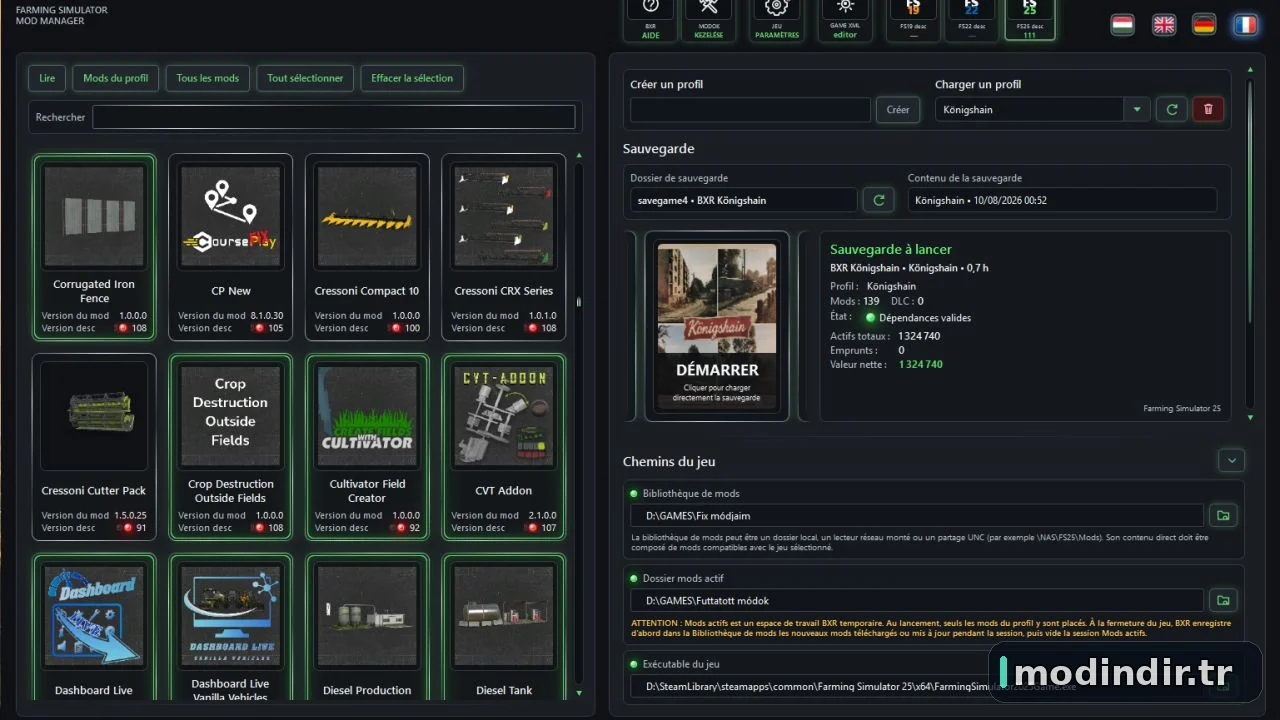Select Dashboard Live Vanilla Vehicles mod card
The width and height of the screenshot is (1280, 720).
pyautogui.click(x=231, y=628)
